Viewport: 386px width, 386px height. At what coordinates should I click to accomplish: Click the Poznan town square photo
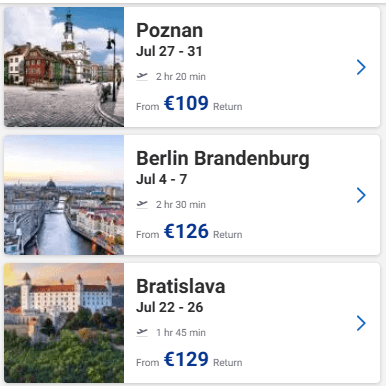coord(64,67)
